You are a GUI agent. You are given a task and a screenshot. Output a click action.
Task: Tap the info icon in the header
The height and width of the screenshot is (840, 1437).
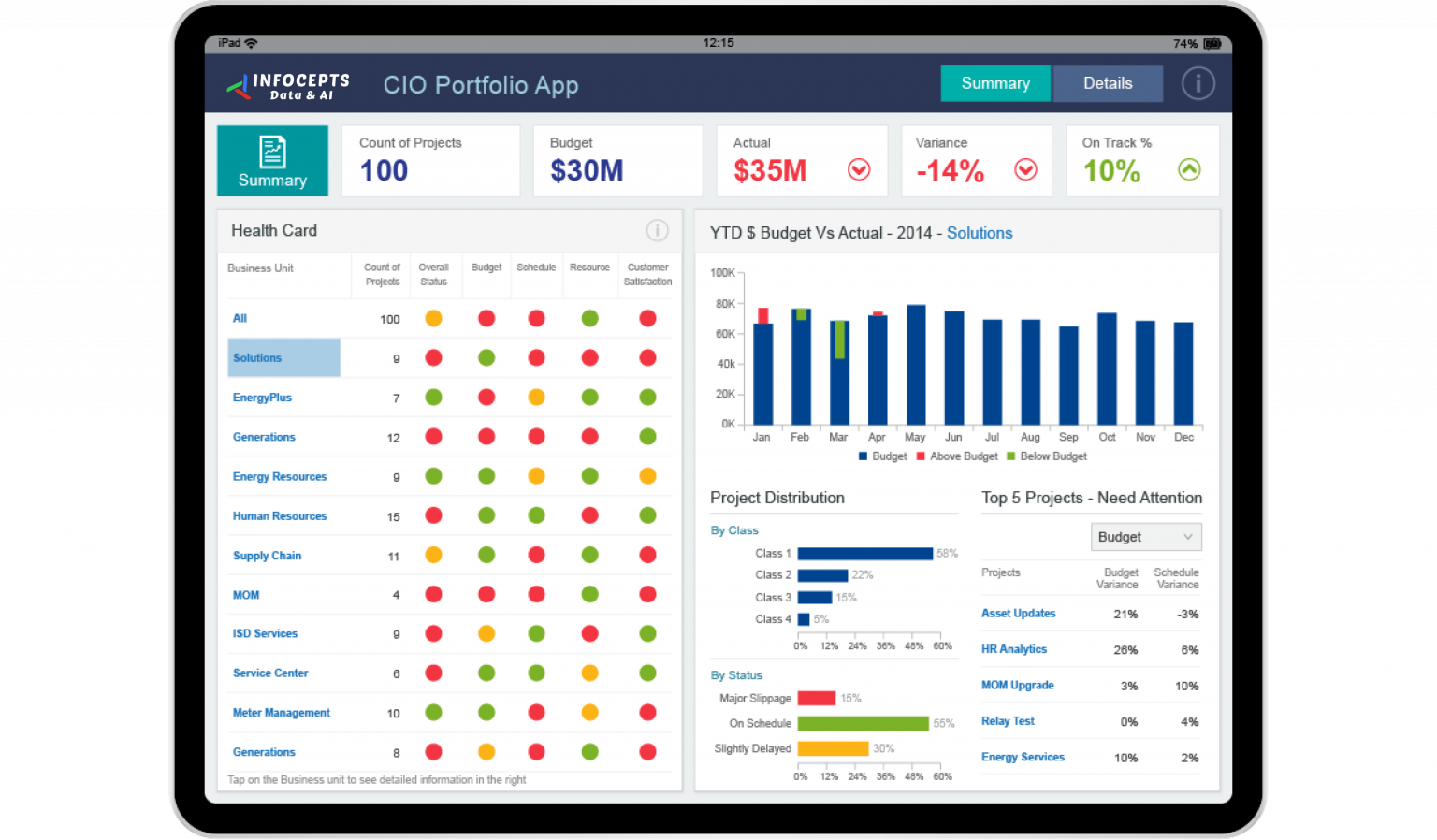click(1197, 83)
